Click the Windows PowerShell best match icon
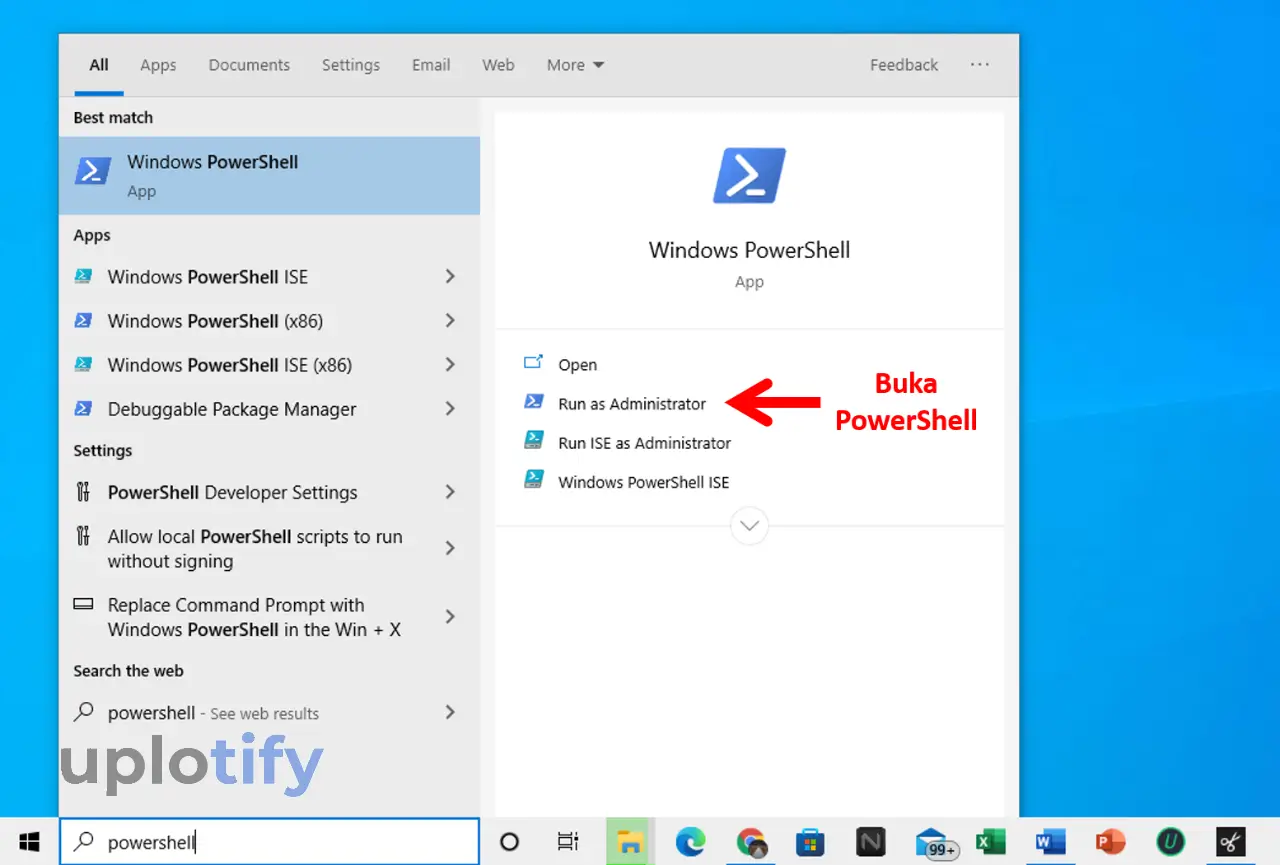The image size is (1280, 865). pos(93,171)
